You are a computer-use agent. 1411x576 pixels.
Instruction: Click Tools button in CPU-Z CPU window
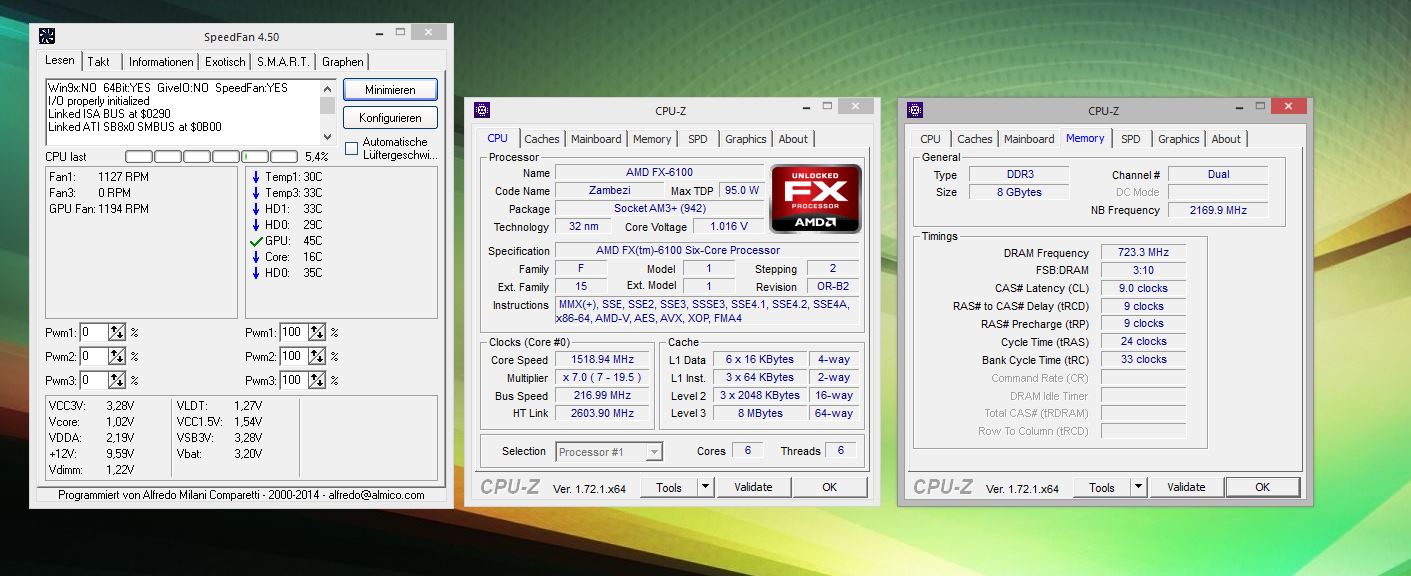[669, 487]
